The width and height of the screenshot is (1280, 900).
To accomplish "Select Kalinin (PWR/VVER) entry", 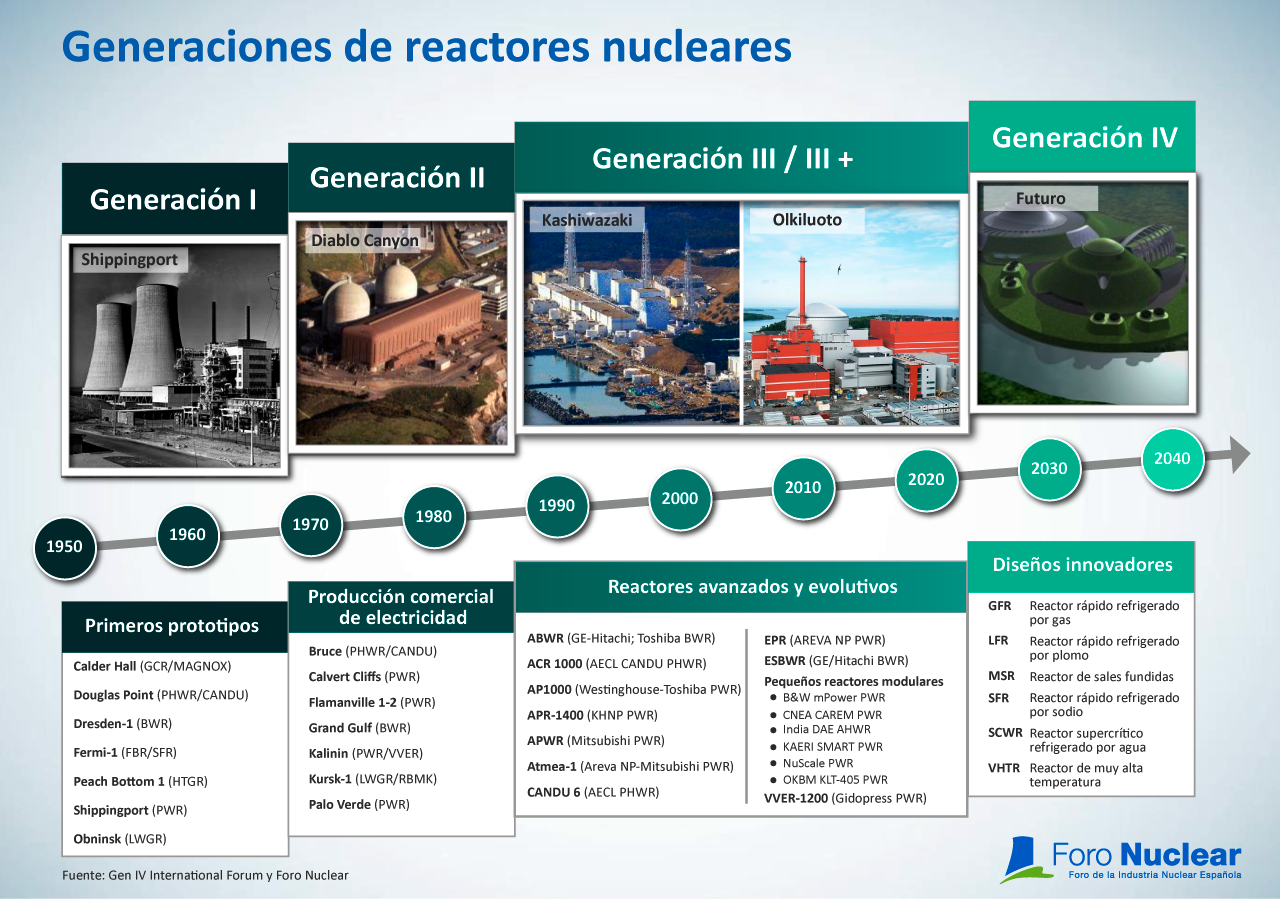I will [x=365, y=754].
